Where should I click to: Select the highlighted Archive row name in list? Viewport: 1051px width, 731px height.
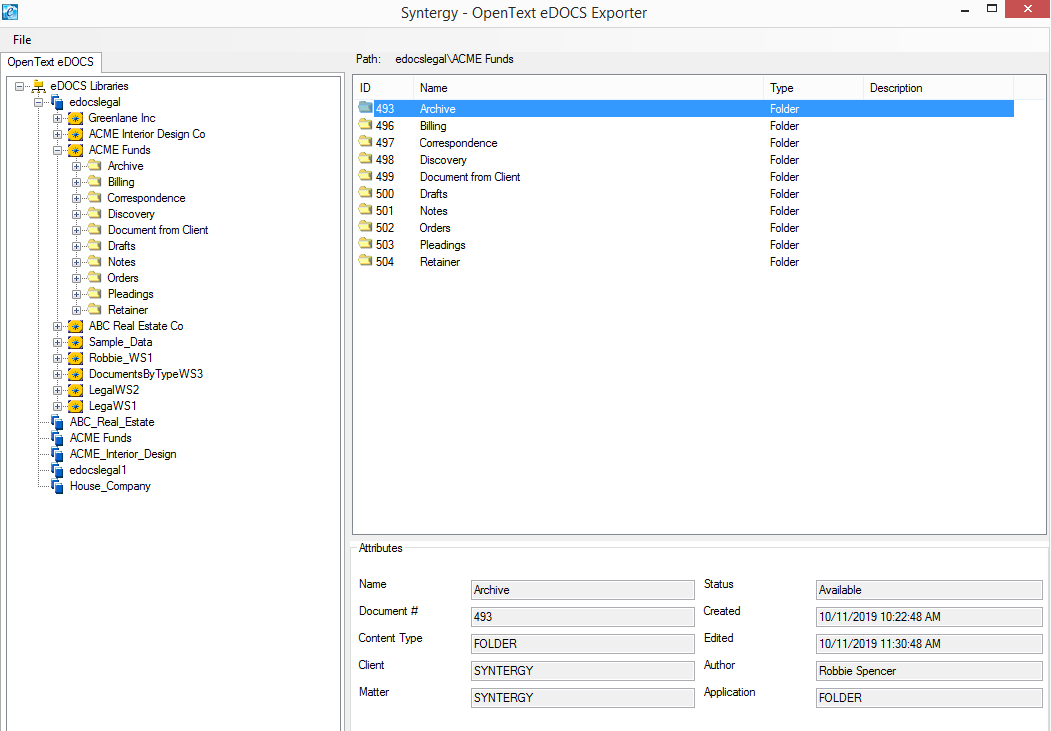click(438, 109)
